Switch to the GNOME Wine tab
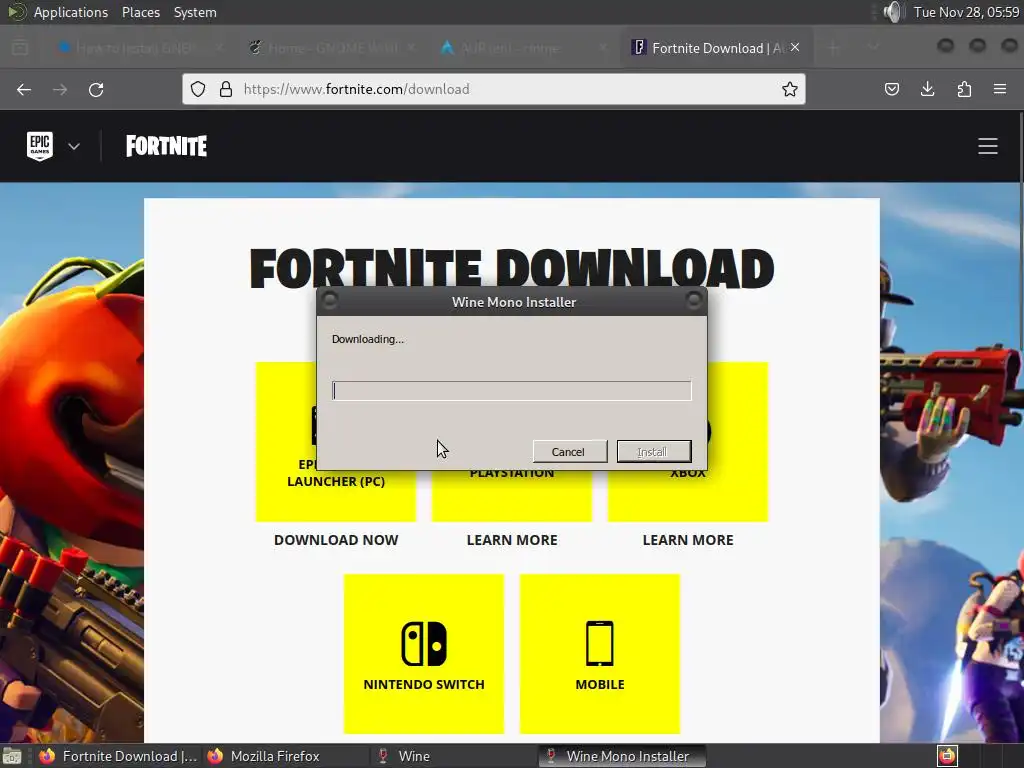Image resolution: width=1024 pixels, height=768 pixels. [332, 48]
